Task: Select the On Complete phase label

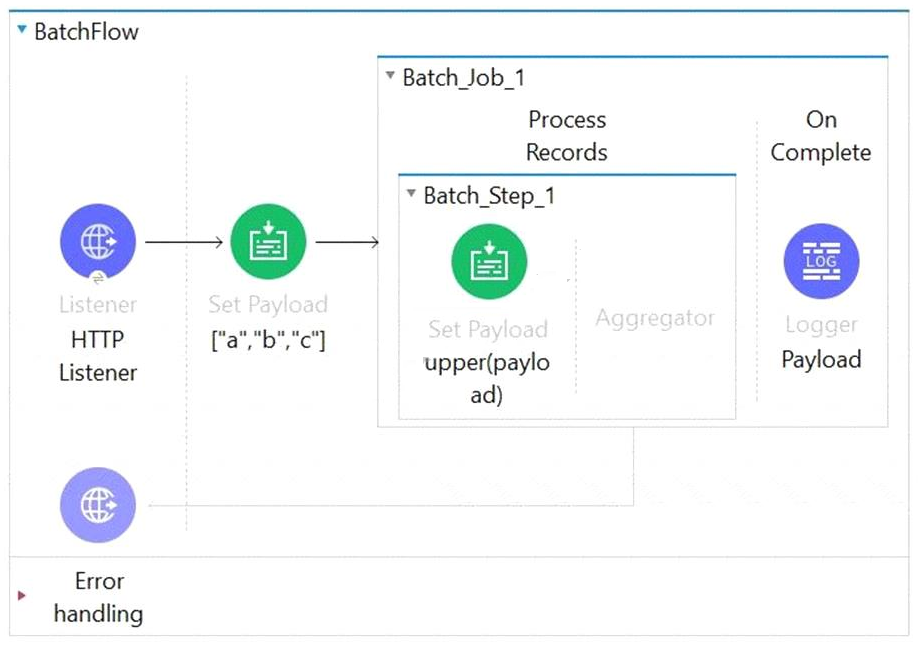Action: [821, 136]
